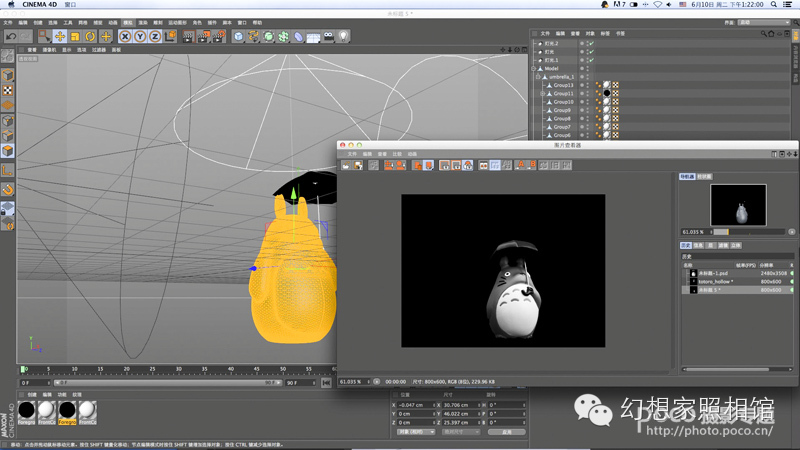Toggle Z axis lock
The image size is (800, 450).
click(x=155, y=36)
